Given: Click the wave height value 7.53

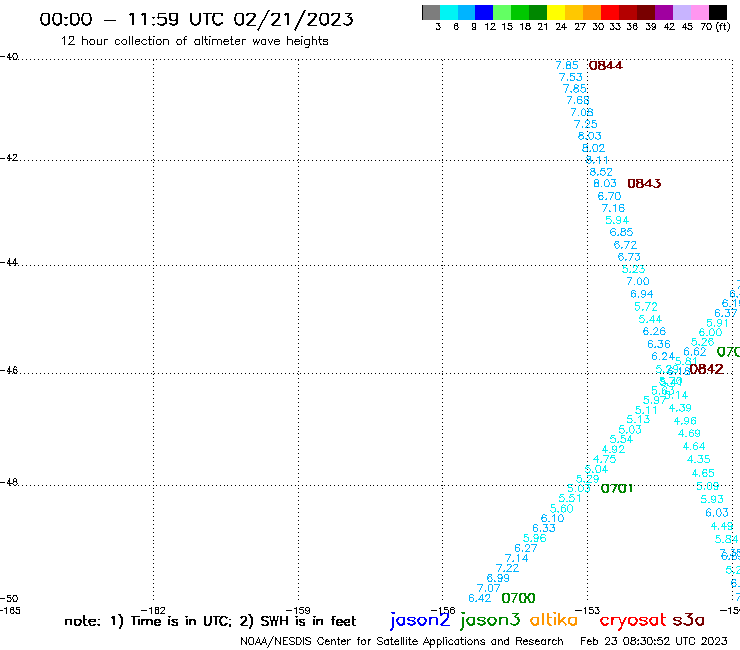Looking at the screenshot, I should coord(571,77).
